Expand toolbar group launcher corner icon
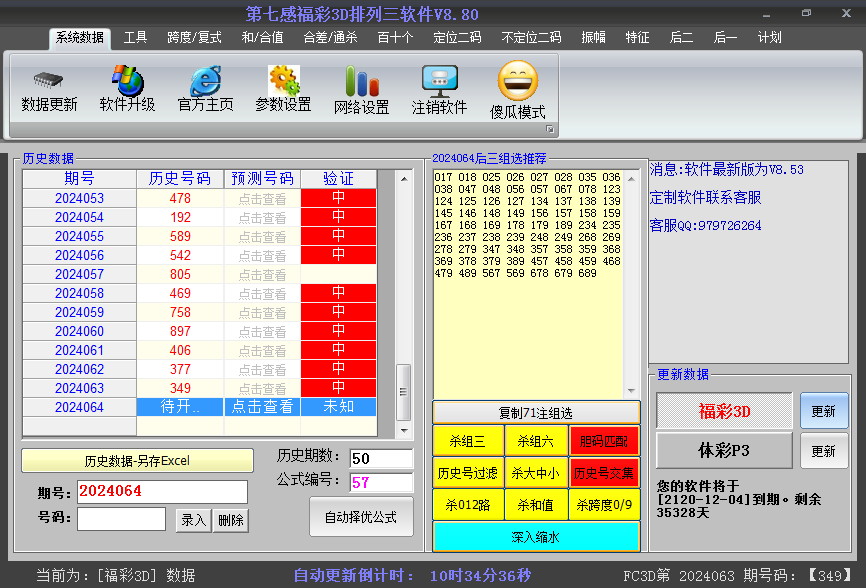This screenshot has width=866, height=588. [x=550, y=129]
